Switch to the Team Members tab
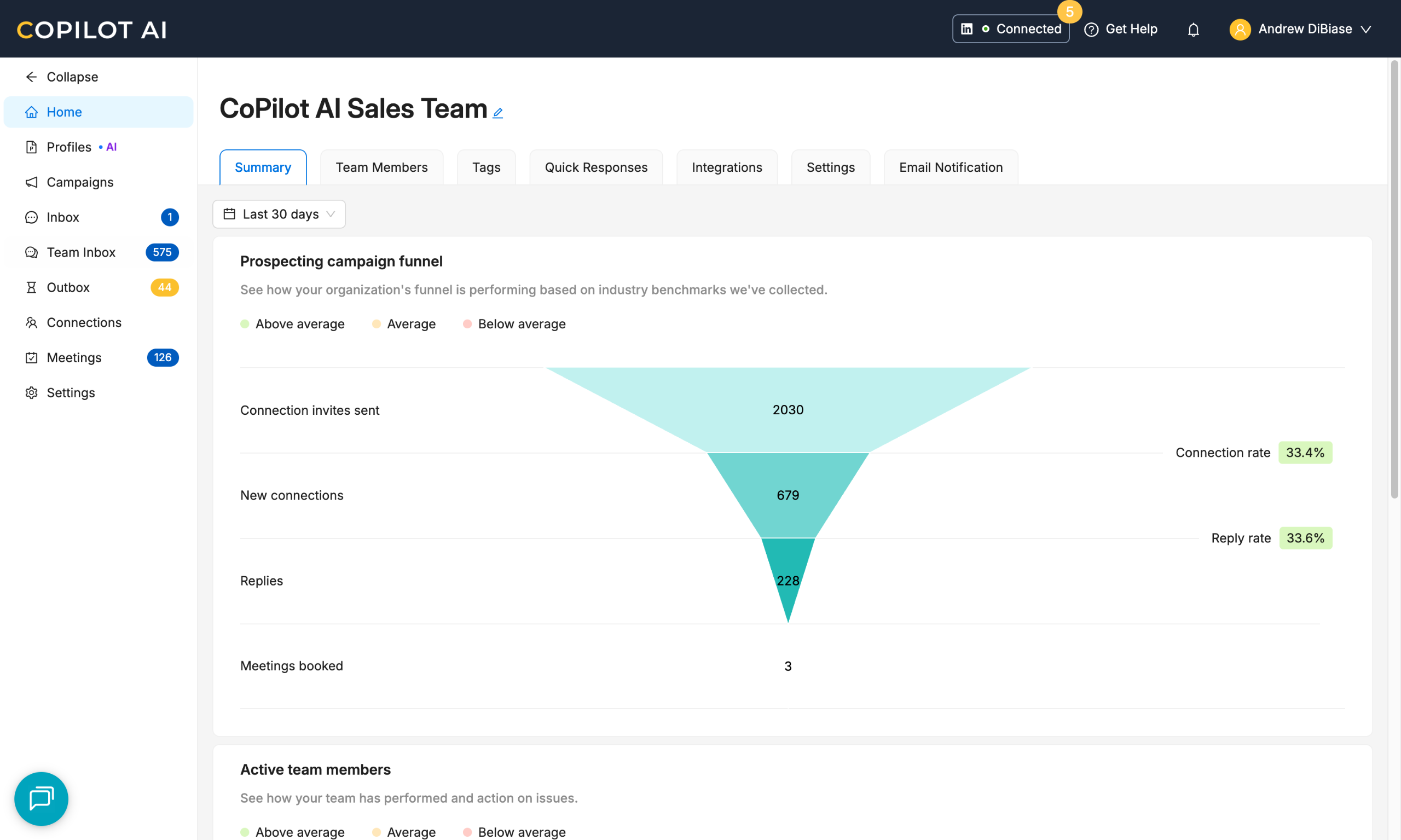The height and width of the screenshot is (840, 1401). pos(381,167)
